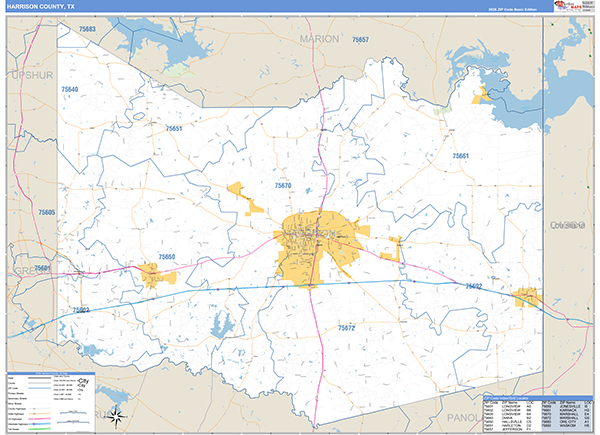Click the ZIP code 75692 label

pos(474,286)
